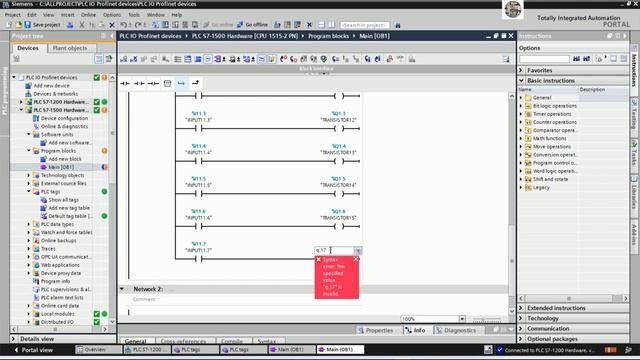Click the open branch icon in favorites

181,83
